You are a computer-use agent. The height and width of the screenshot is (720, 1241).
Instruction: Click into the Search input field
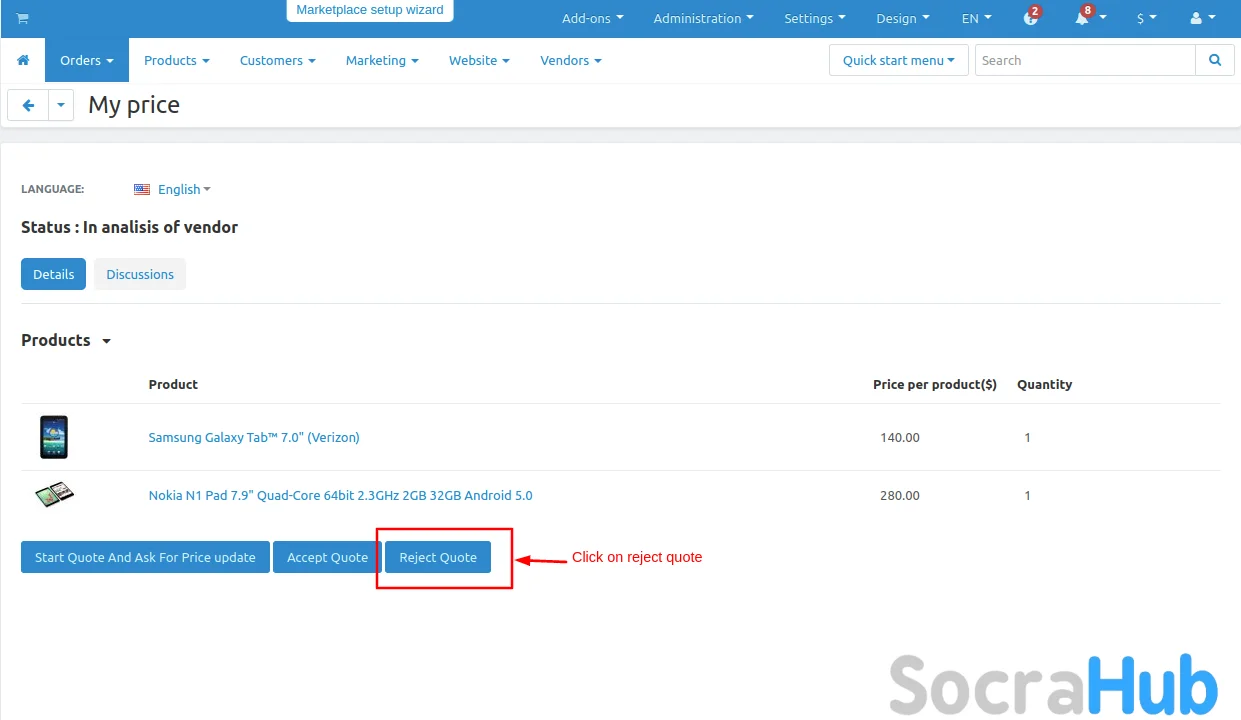(1085, 60)
